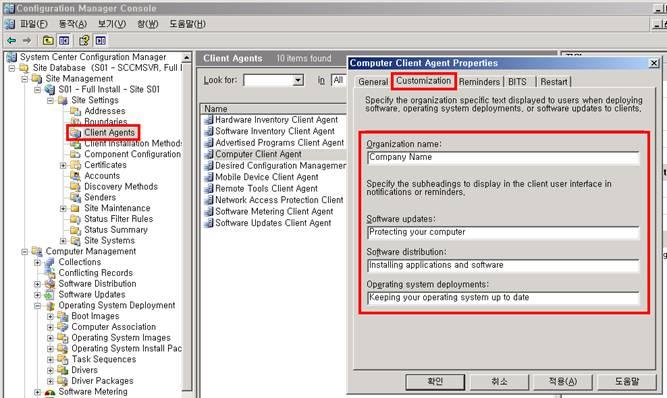Image resolution: width=667 pixels, height=398 pixels.
Task: Click the Collections node icon
Action: tap(50, 262)
